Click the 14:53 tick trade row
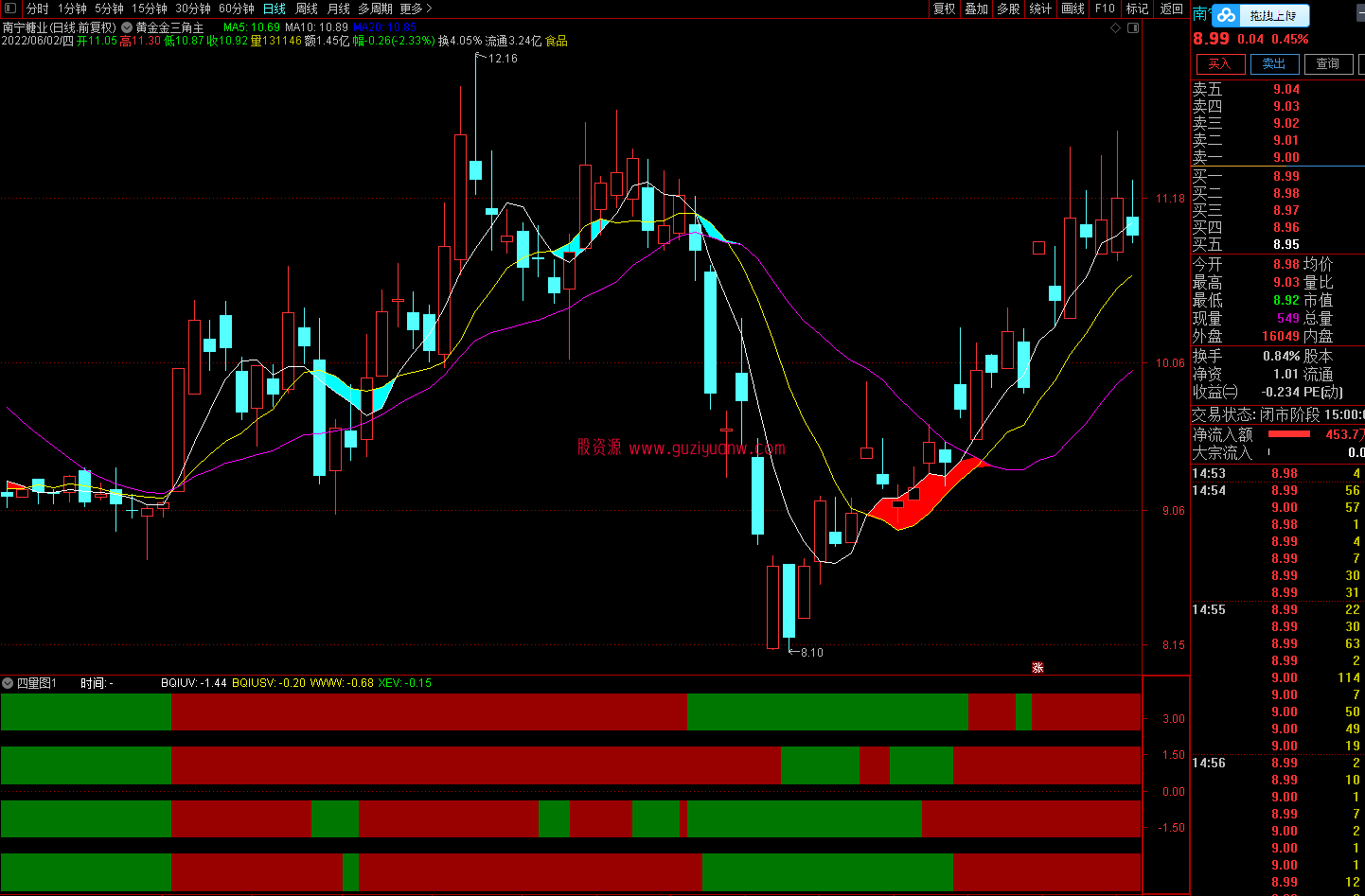This screenshot has width=1365, height=896. point(1277,474)
